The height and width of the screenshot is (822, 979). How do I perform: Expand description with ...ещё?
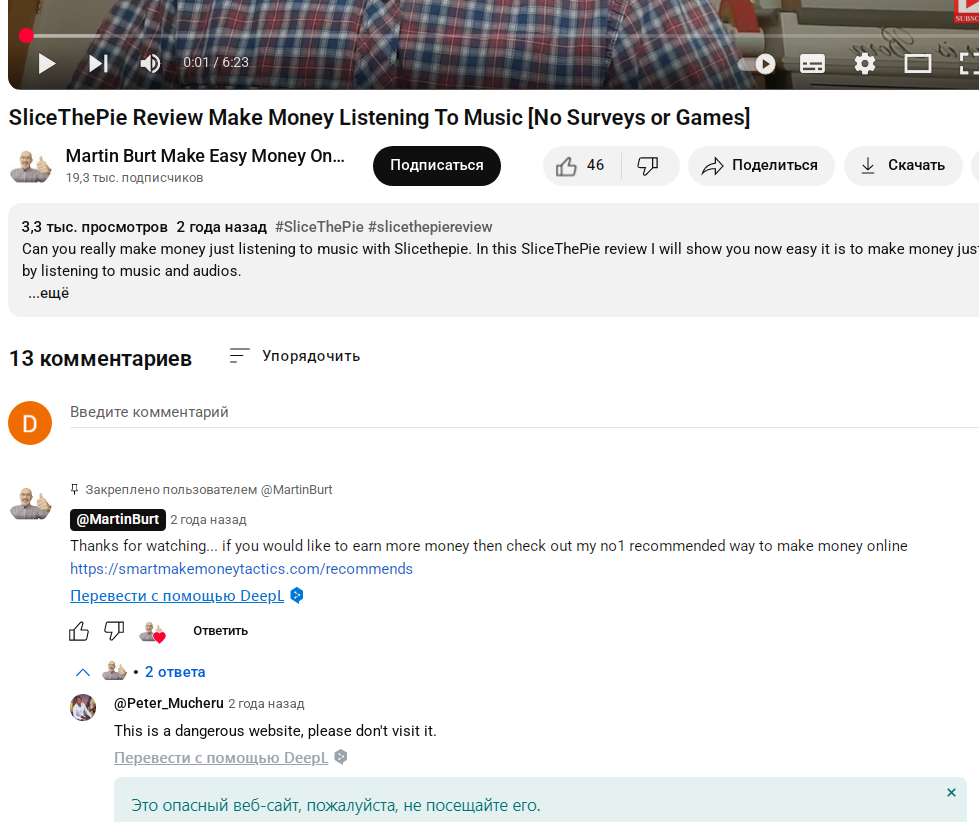tap(49, 293)
